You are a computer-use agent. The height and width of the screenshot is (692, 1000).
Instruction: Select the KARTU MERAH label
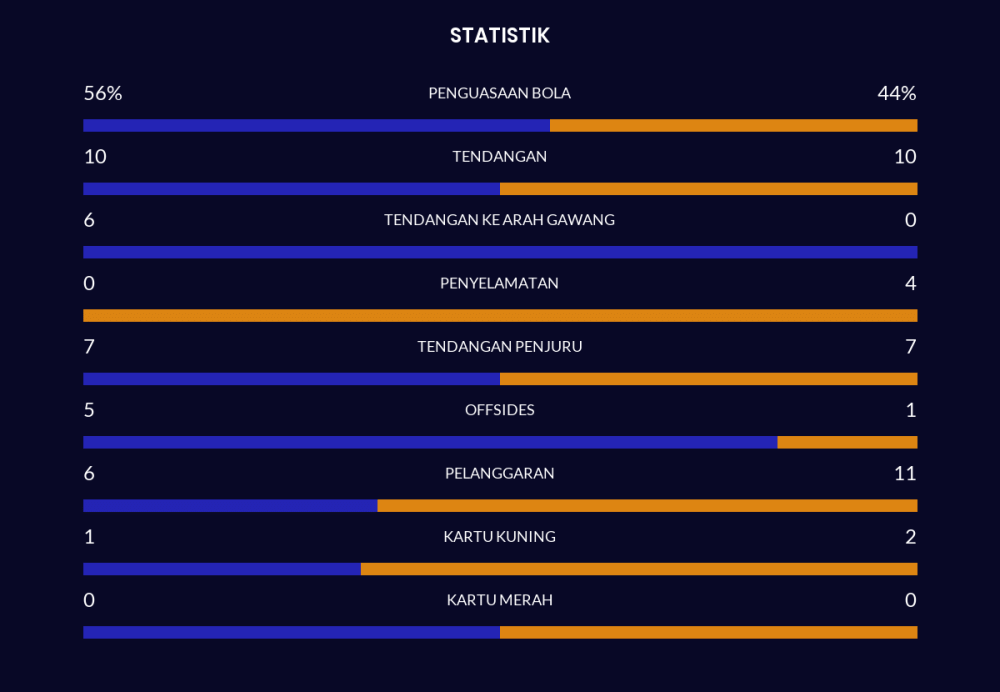point(499,600)
